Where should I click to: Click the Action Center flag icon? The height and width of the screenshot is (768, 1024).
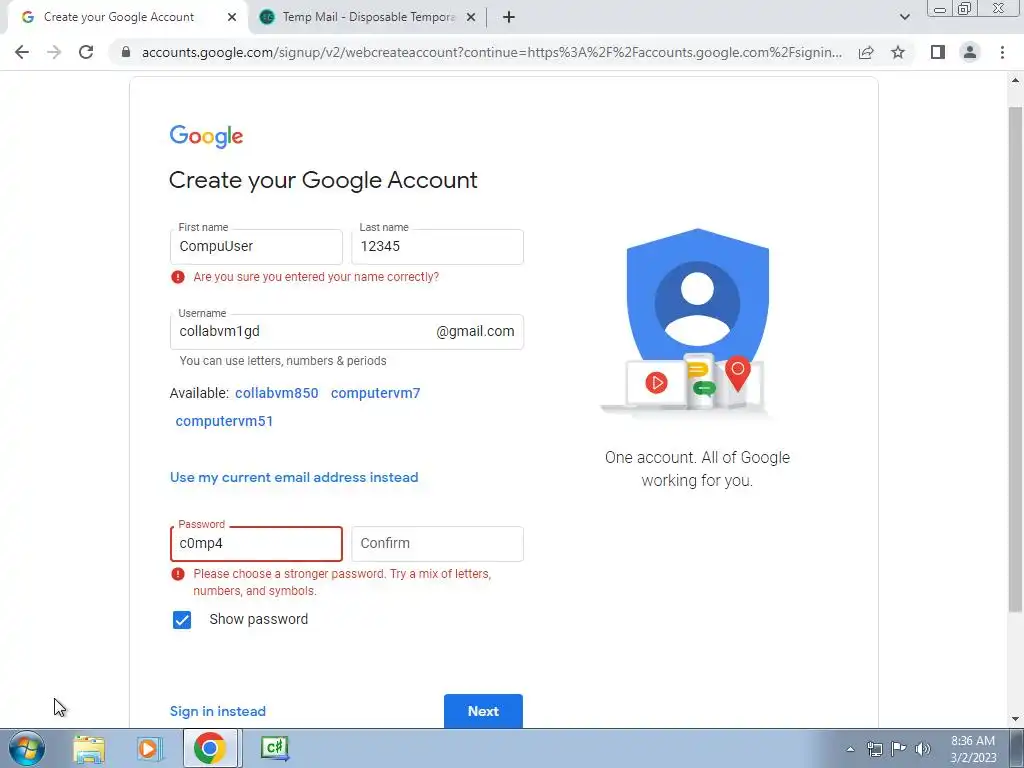coord(899,749)
